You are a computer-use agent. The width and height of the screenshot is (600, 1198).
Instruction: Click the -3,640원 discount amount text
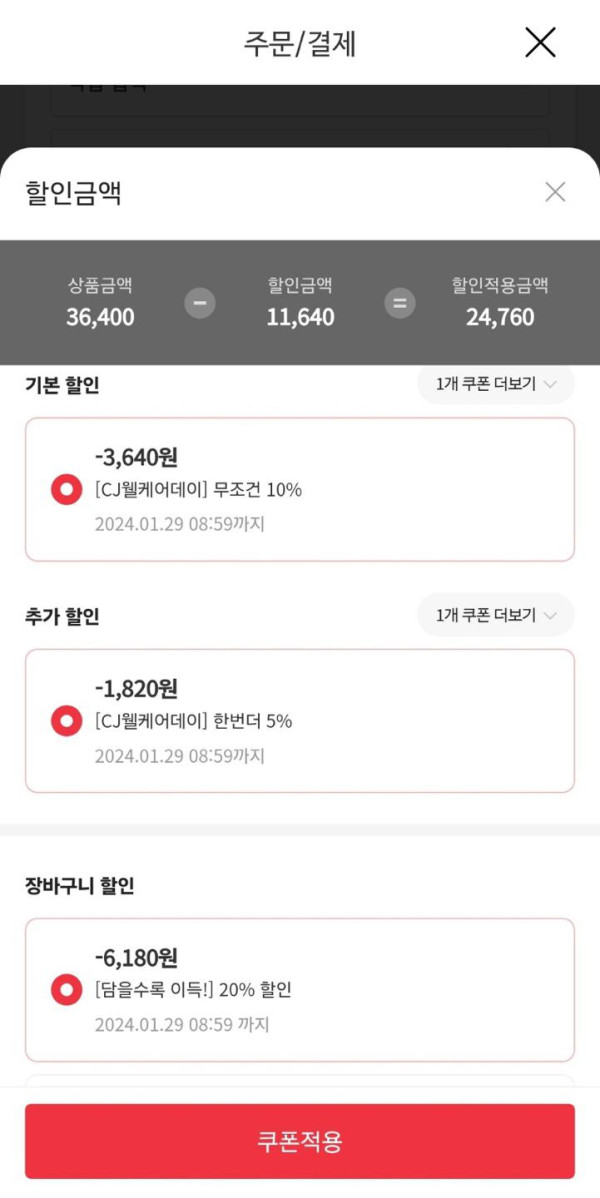136,458
